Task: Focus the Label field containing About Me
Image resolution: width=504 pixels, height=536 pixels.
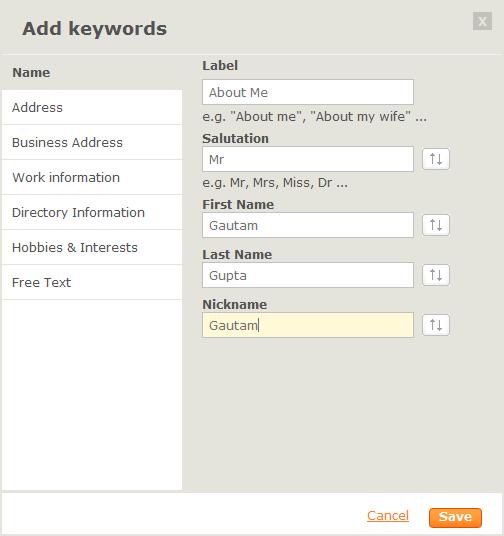Action: point(308,92)
